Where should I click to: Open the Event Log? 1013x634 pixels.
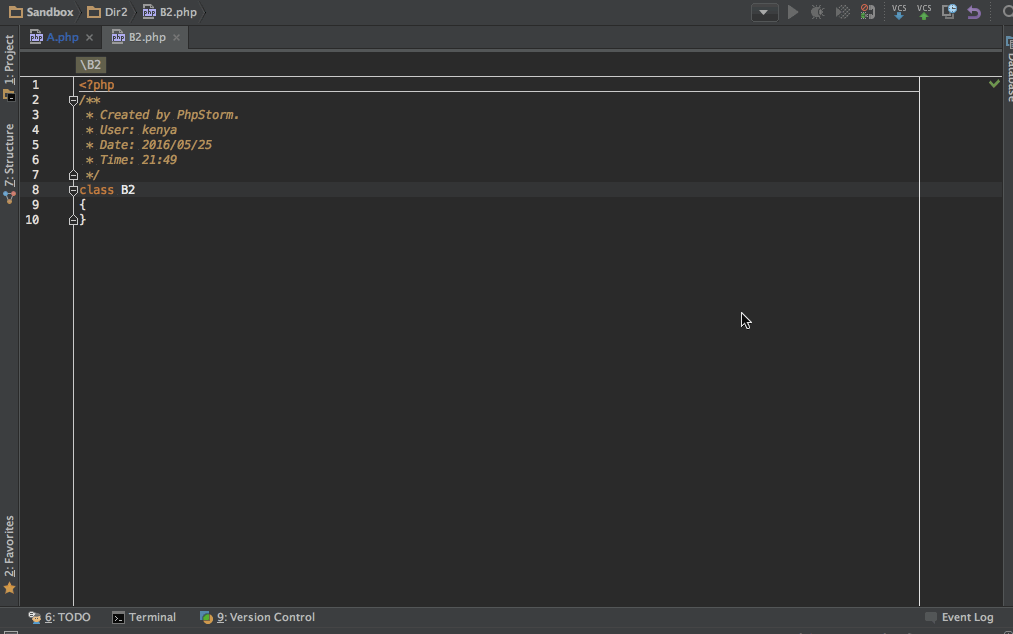click(959, 617)
